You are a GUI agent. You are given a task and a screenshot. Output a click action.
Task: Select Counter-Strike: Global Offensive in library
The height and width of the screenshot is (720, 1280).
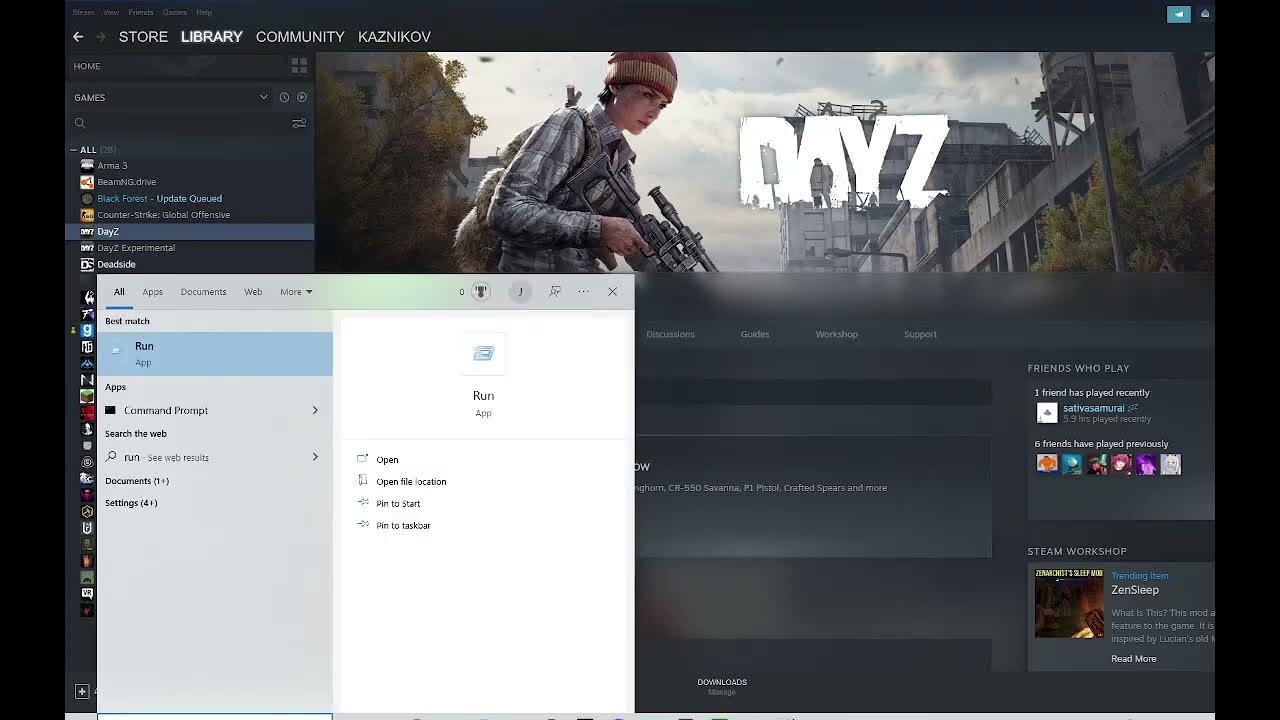(163, 215)
